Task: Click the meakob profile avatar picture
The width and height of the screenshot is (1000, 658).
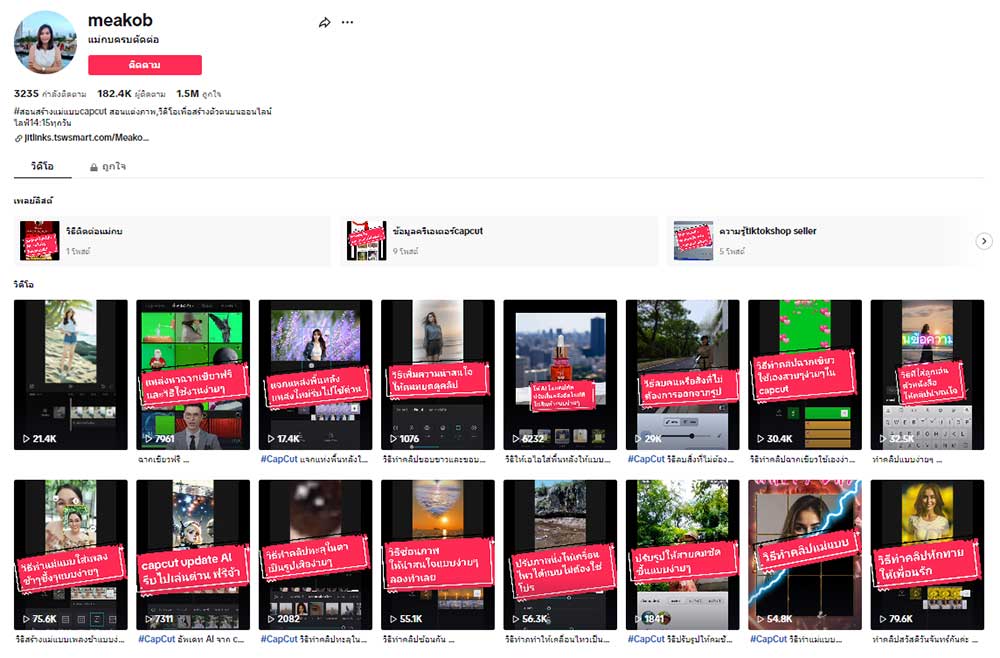Action: tap(45, 42)
